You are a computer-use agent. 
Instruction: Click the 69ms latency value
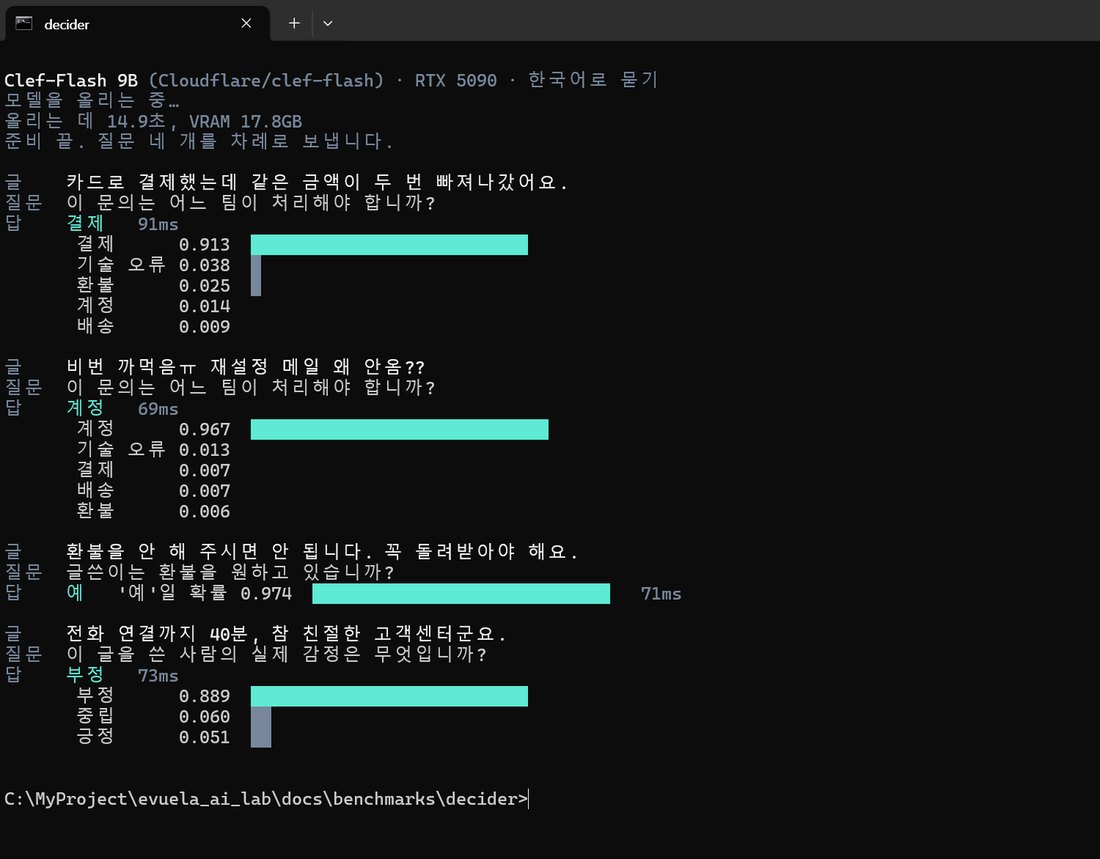[x=158, y=409]
